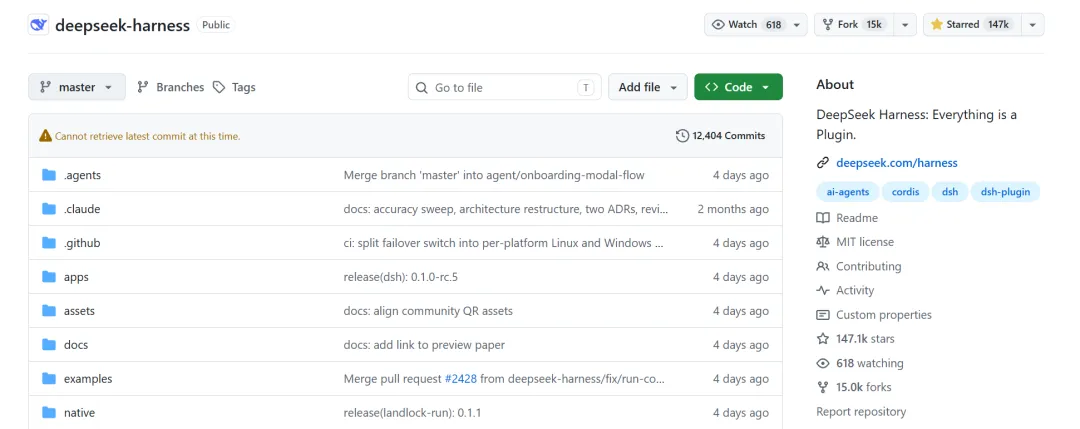Open the assets folder icon
The height and width of the screenshot is (429, 1080).
pyautogui.click(x=49, y=311)
